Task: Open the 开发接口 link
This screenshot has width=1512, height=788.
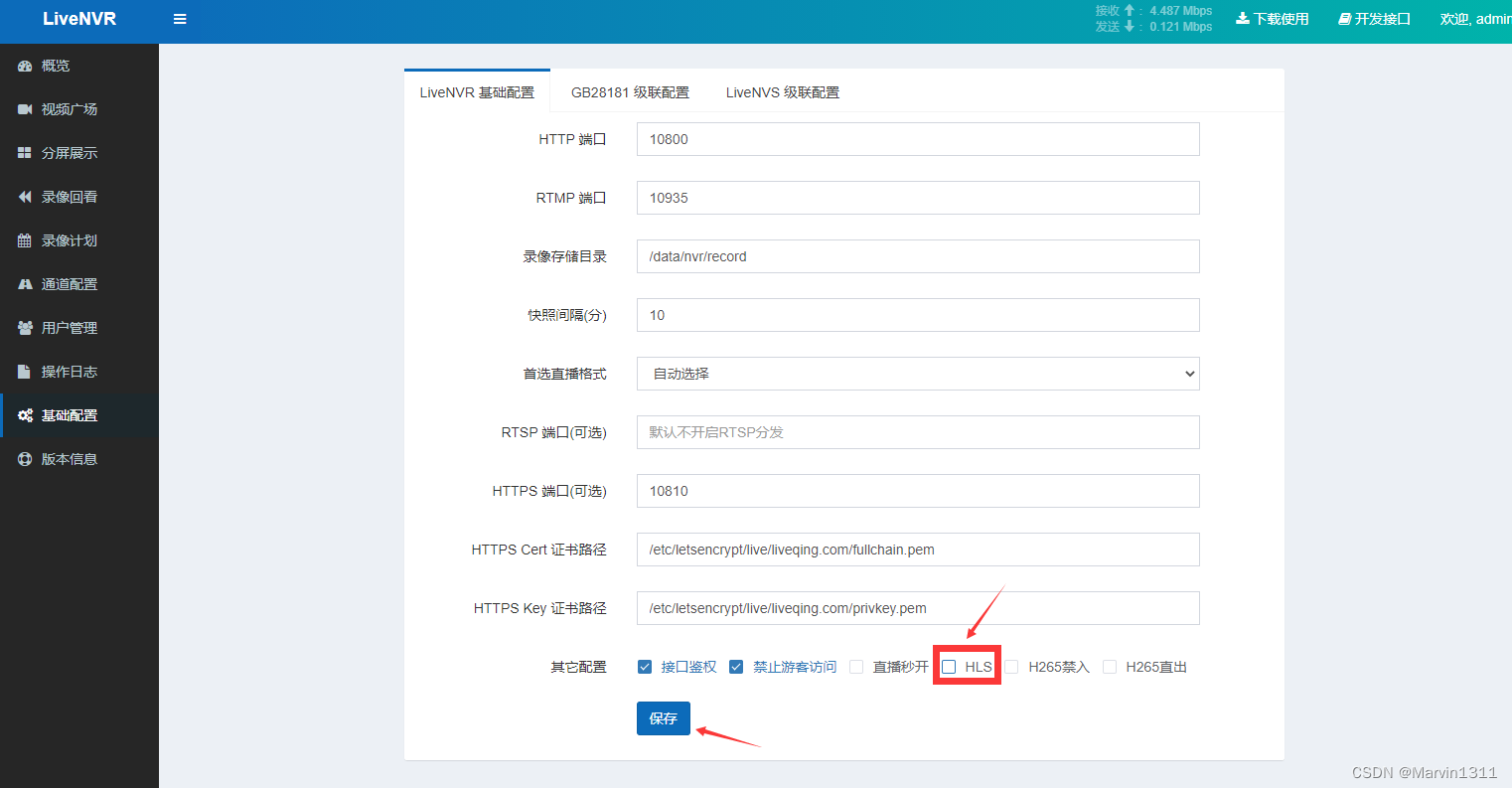Action: (1375, 19)
